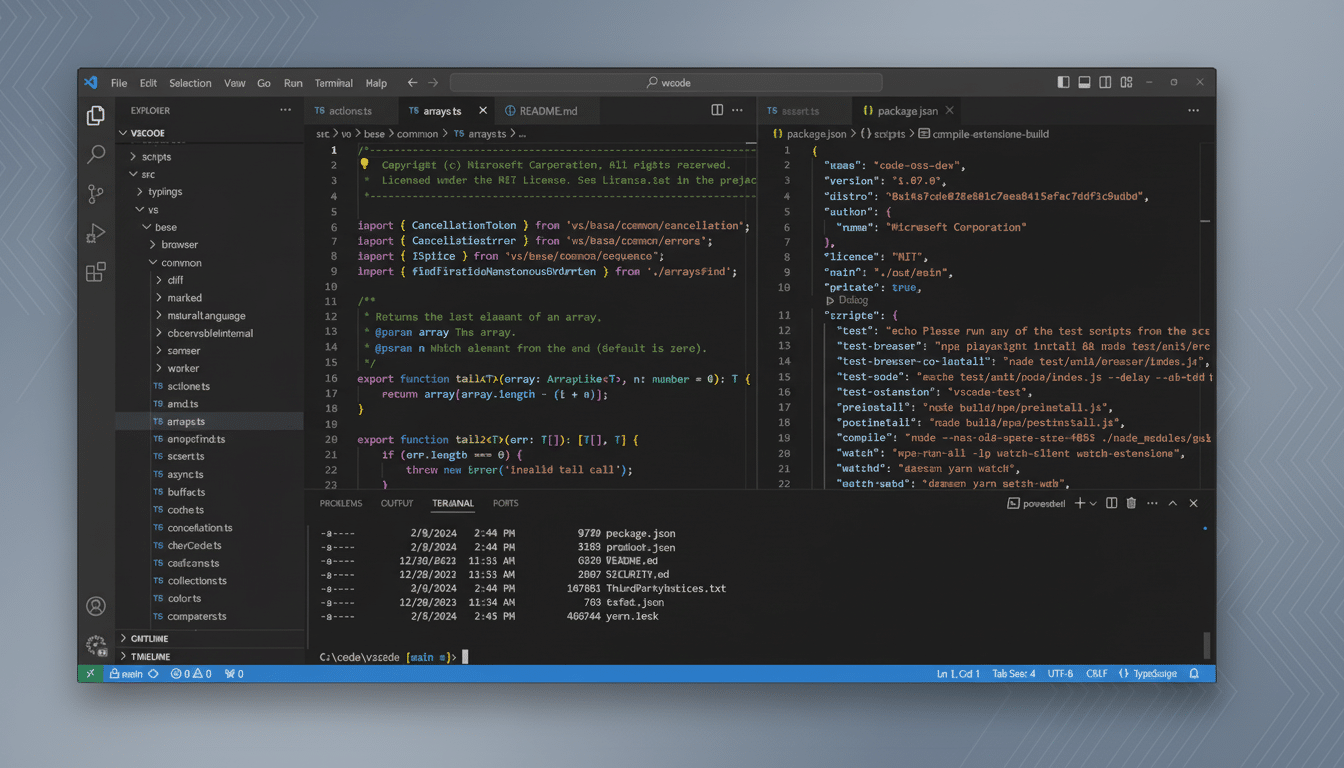Toggle the sidebar via the Explorer icon
The image size is (1344, 768).
click(x=95, y=115)
